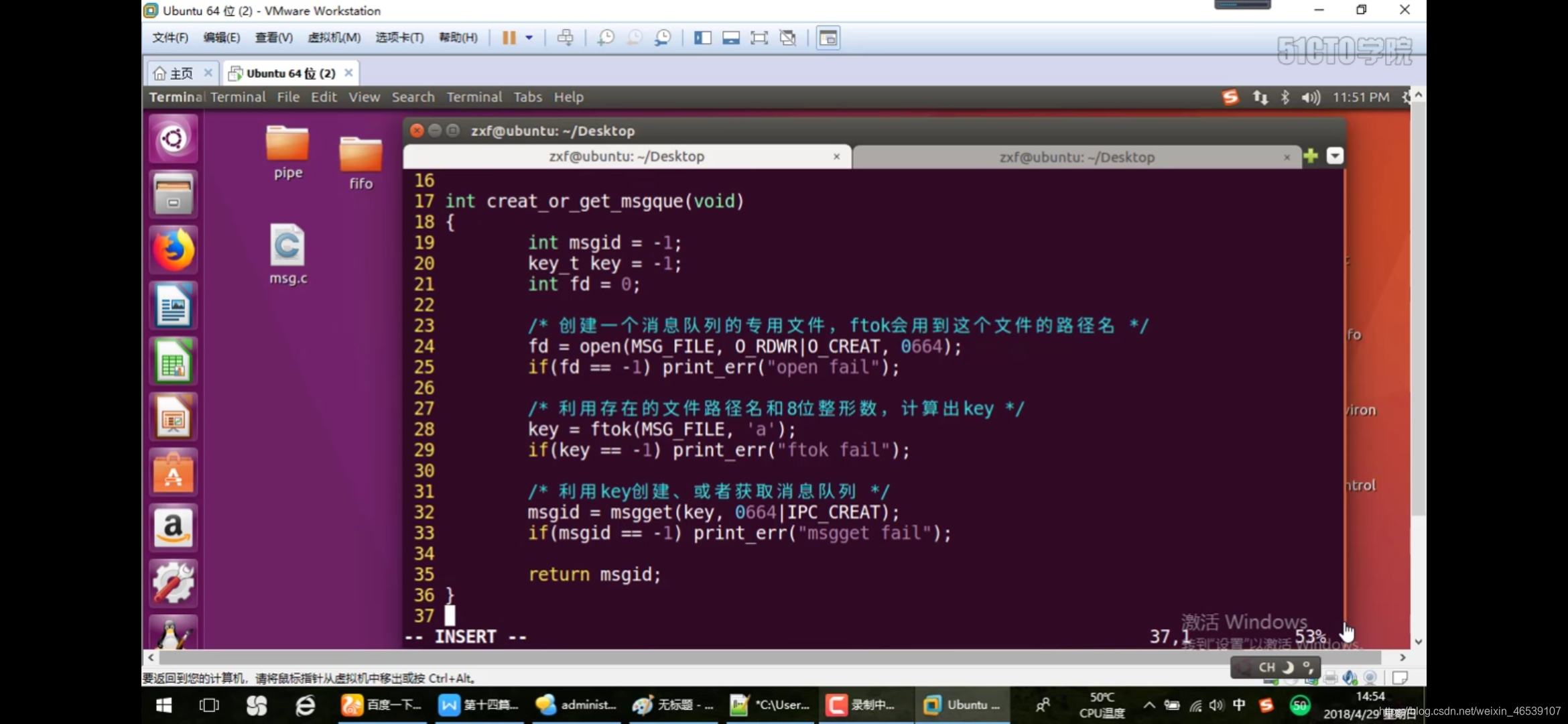Image resolution: width=1568 pixels, height=724 pixels.
Task: Open the Search menu in terminal
Action: (x=413, y=97)
